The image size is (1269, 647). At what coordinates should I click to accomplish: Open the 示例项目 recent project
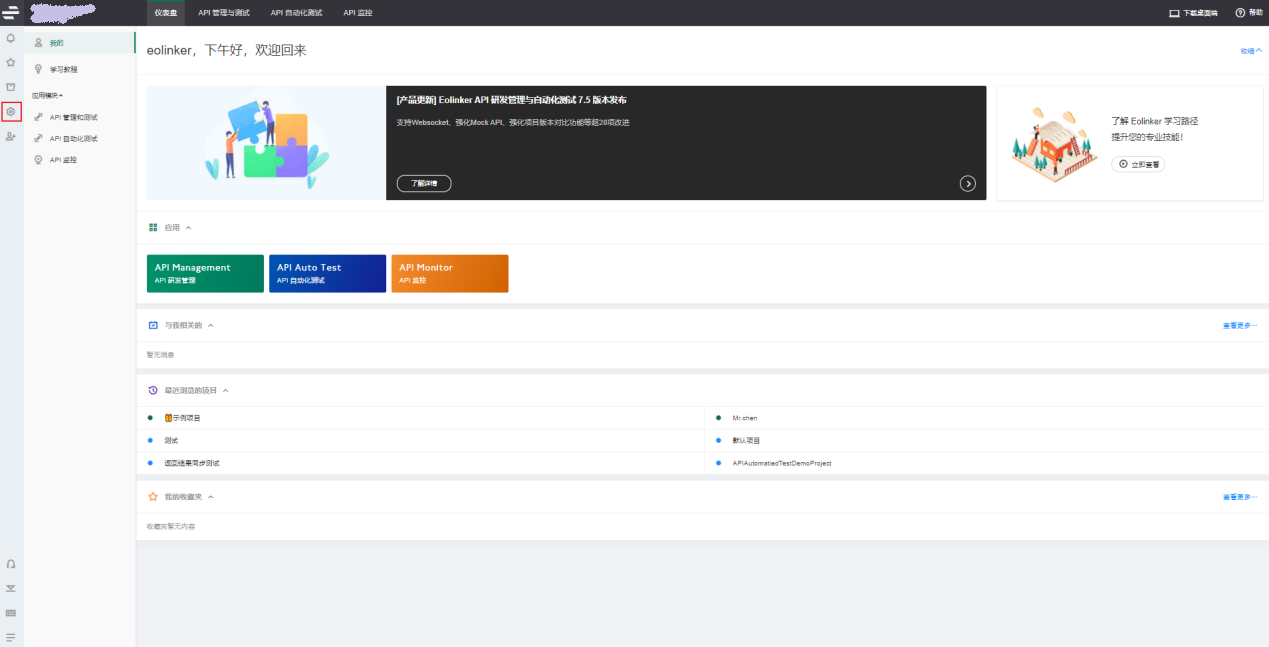point(183,418)
